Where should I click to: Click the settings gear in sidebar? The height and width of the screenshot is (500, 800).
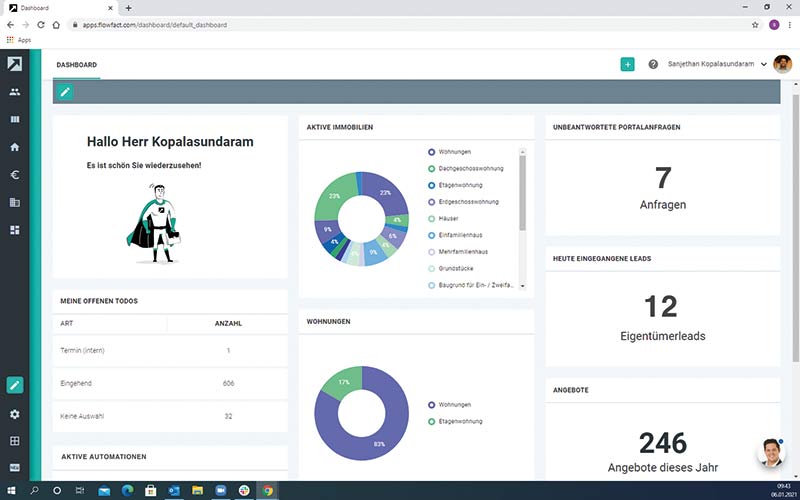15,414
